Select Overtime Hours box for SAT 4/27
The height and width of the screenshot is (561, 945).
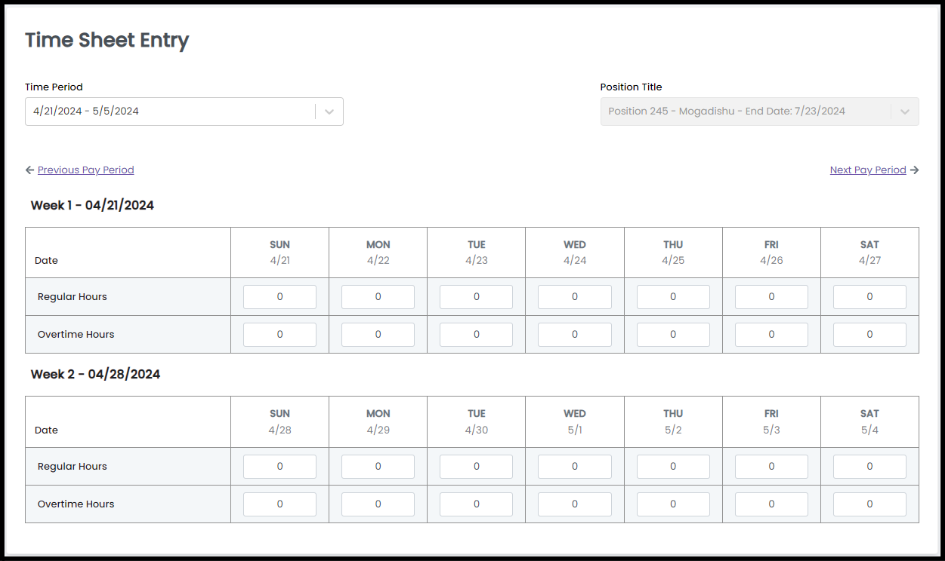(870, 334)
